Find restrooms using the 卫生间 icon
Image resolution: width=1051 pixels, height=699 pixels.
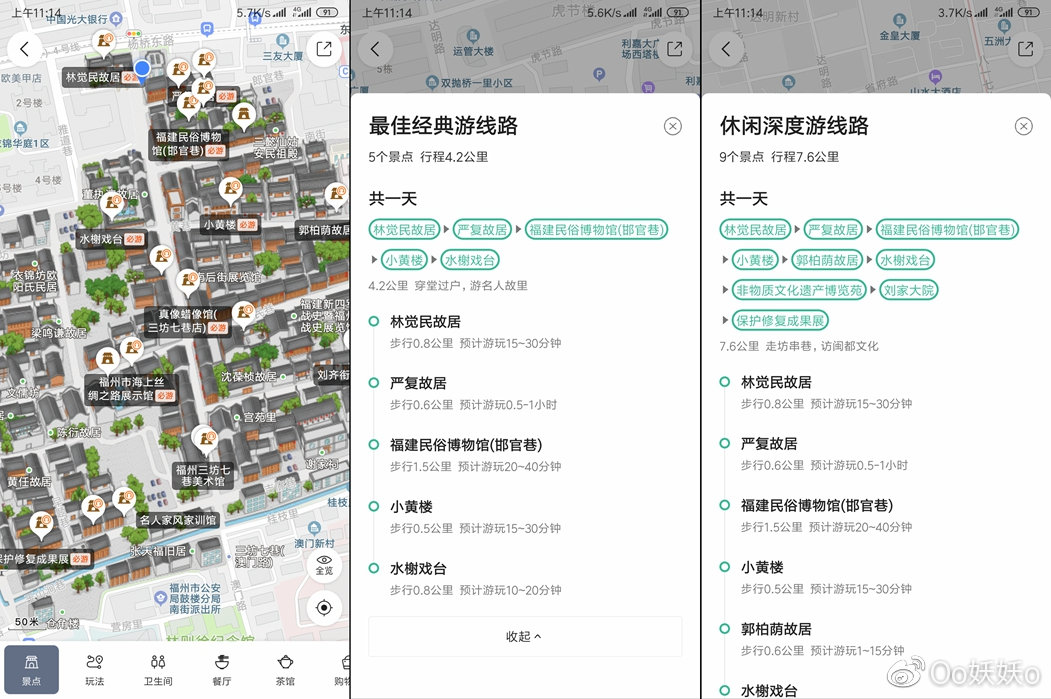157,670
